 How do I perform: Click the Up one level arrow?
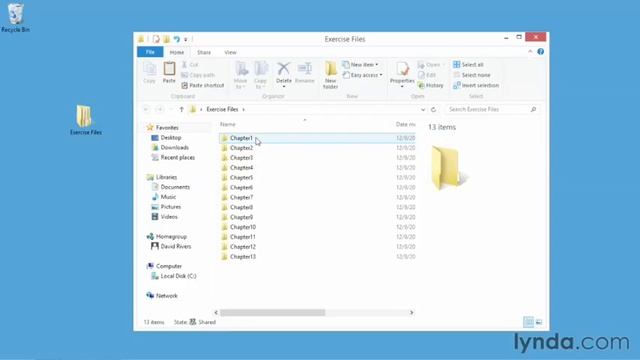182,109
